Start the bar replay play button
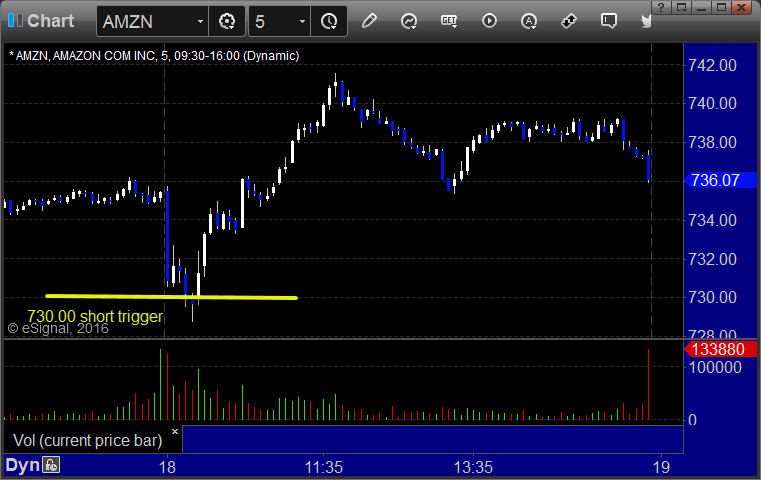 489,21
